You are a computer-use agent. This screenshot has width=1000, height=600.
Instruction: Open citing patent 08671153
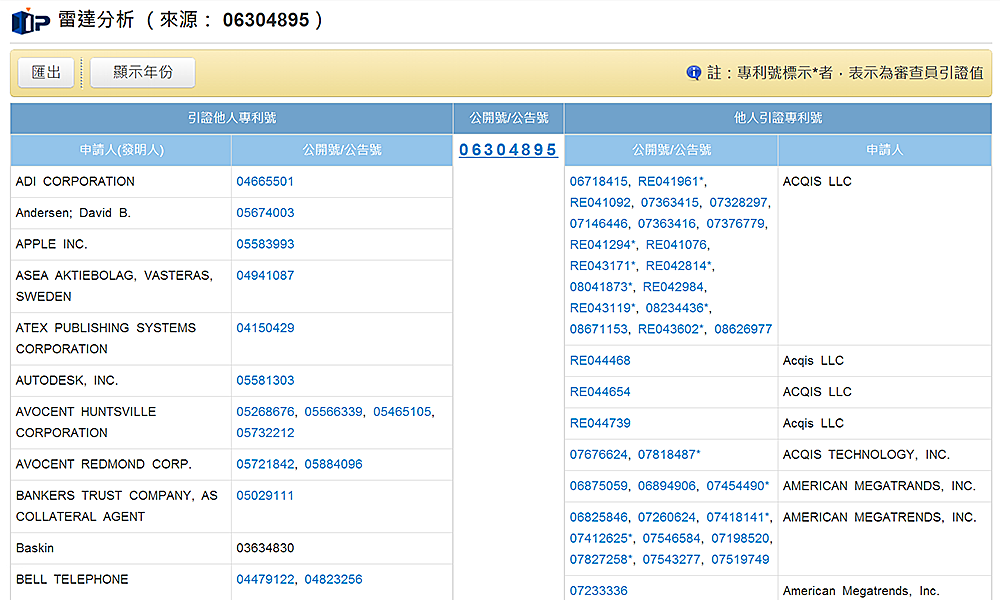599,328
